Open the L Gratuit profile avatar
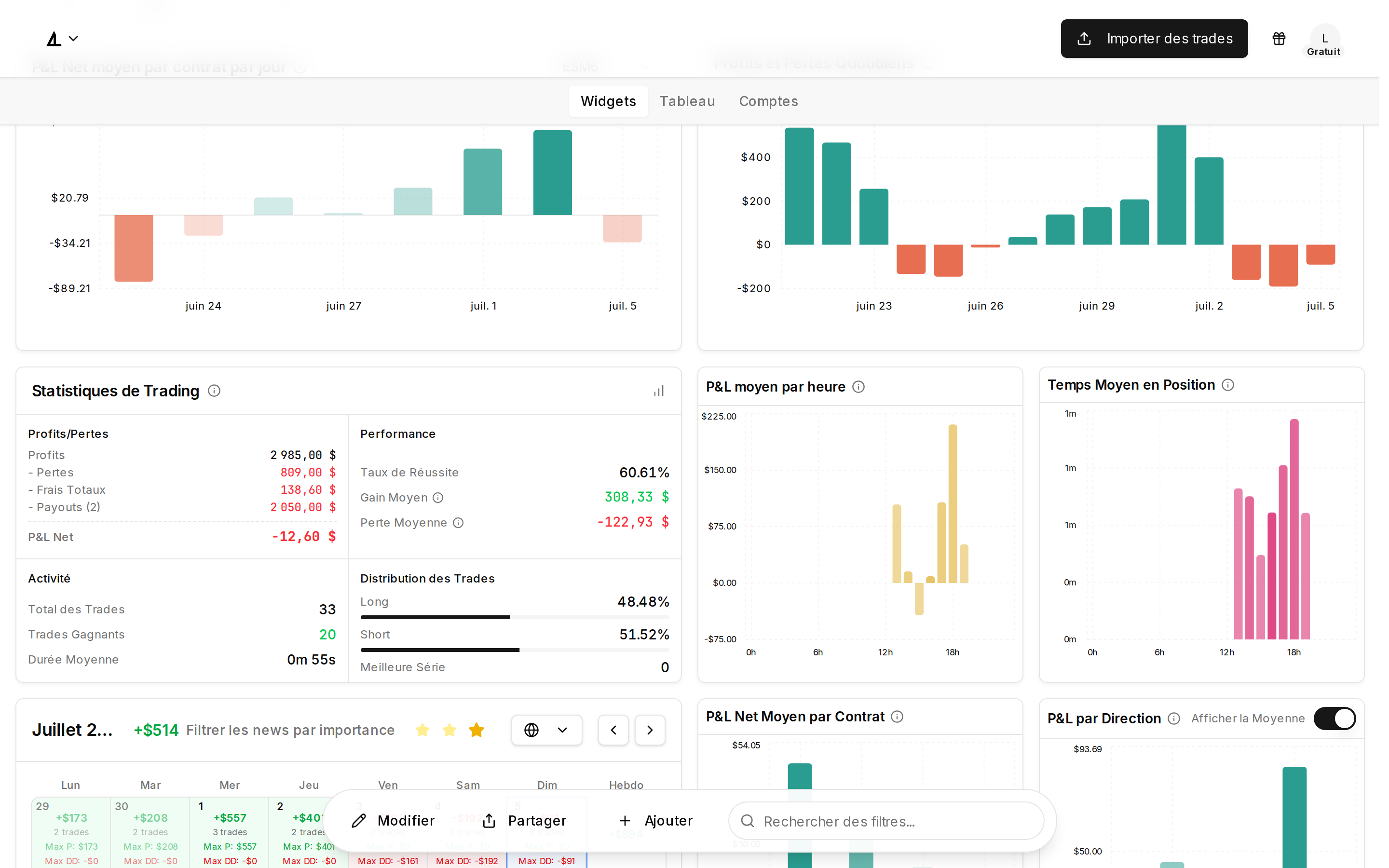 (1324, 40)
